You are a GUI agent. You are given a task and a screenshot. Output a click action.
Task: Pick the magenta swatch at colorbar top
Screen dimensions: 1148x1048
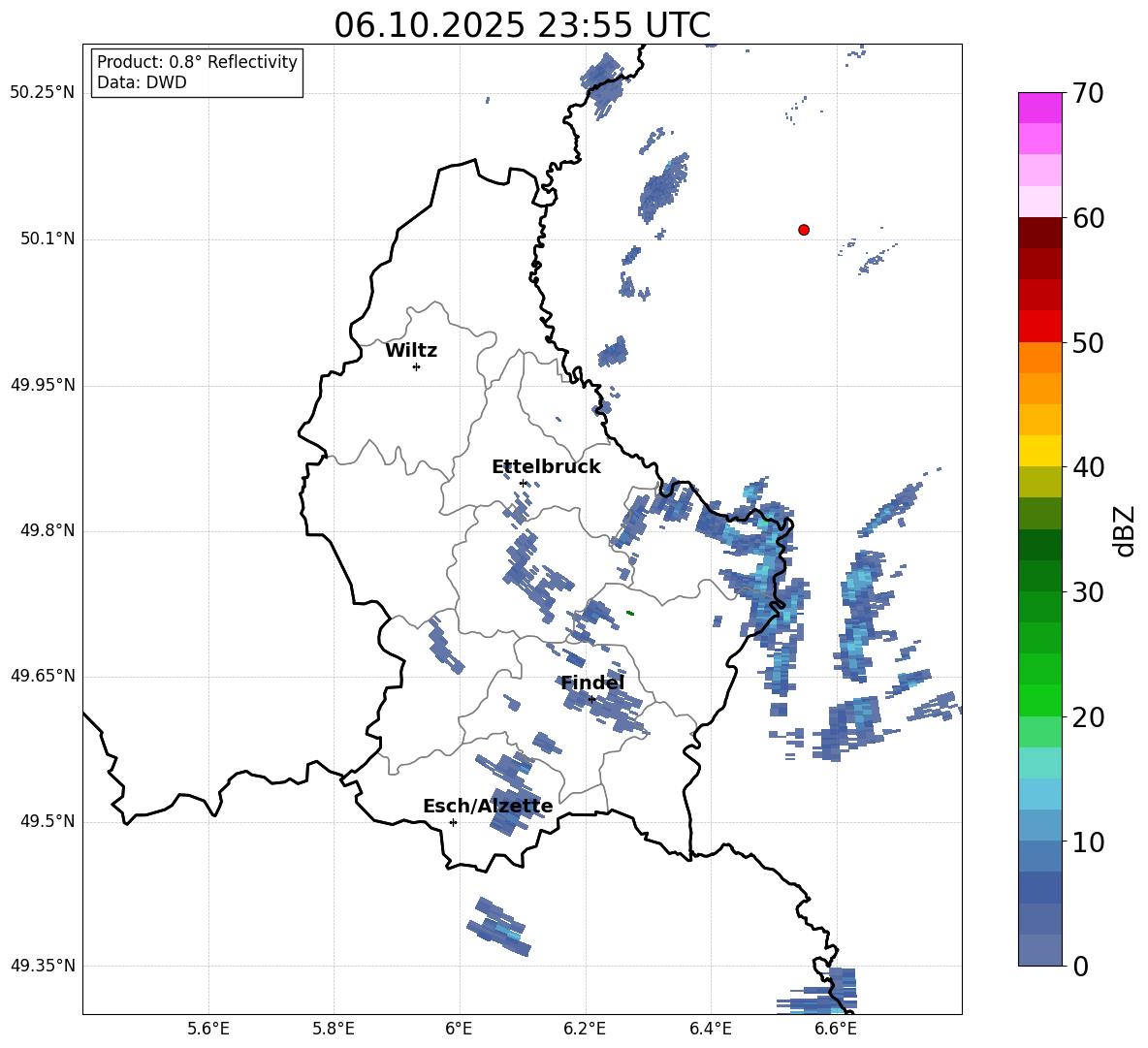pyautogui.click(x=1040, y=109)
